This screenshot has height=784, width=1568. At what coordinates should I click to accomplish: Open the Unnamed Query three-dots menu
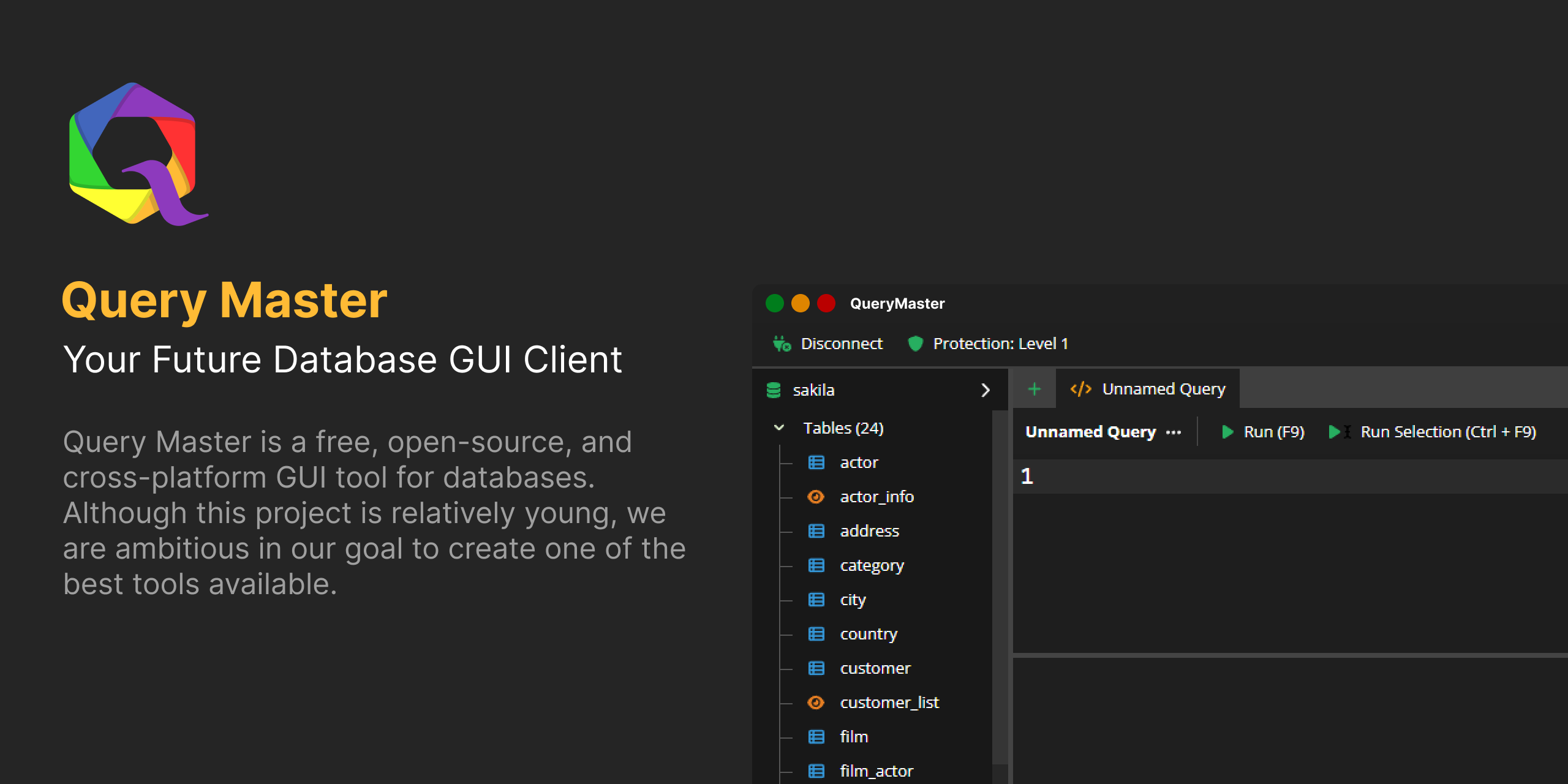1173,432
